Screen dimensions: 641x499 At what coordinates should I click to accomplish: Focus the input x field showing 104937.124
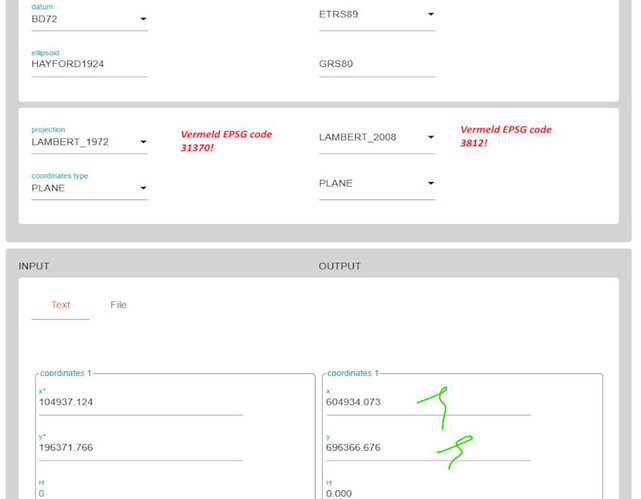(x=139, y=402)
